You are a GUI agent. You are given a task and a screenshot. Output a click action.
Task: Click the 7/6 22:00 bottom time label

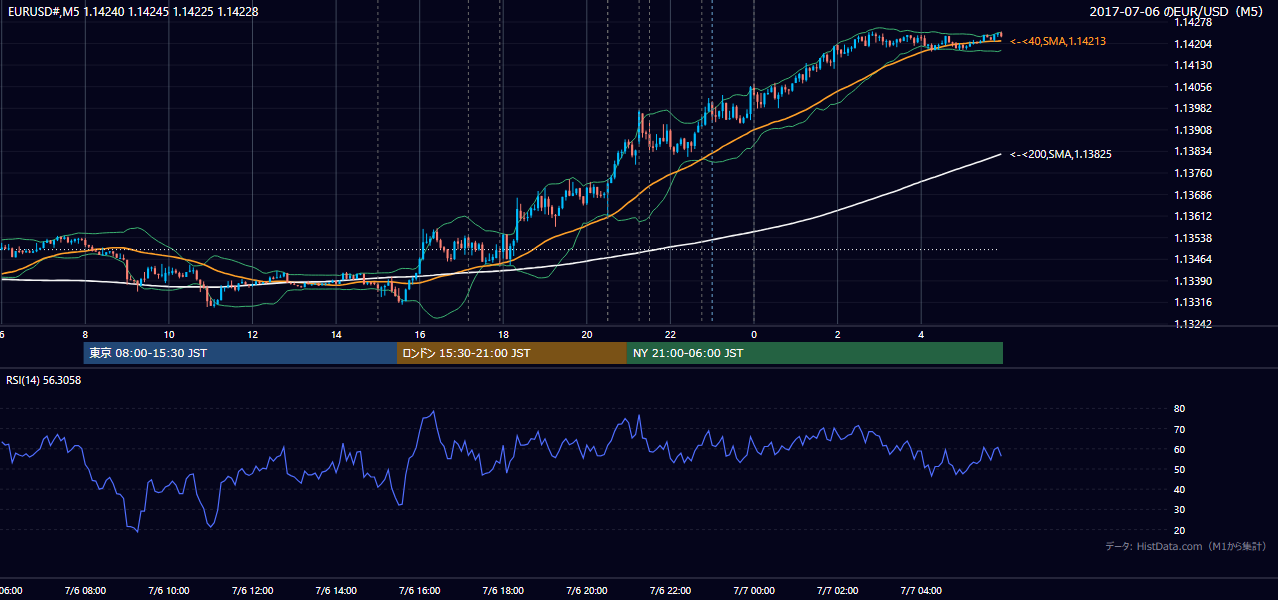click(x=670, y=590)
